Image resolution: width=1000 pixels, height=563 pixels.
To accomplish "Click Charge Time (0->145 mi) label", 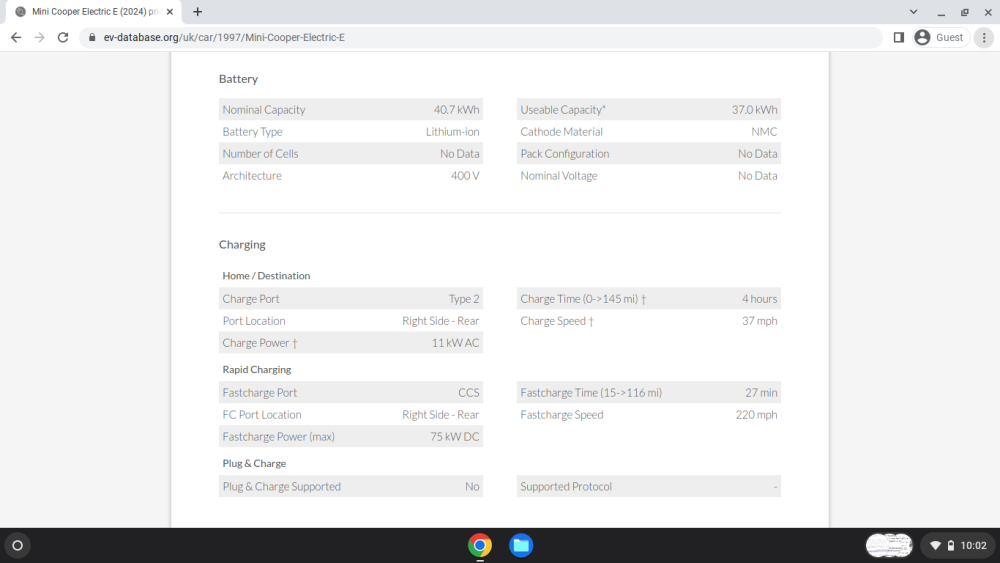I will coord(583,299).
